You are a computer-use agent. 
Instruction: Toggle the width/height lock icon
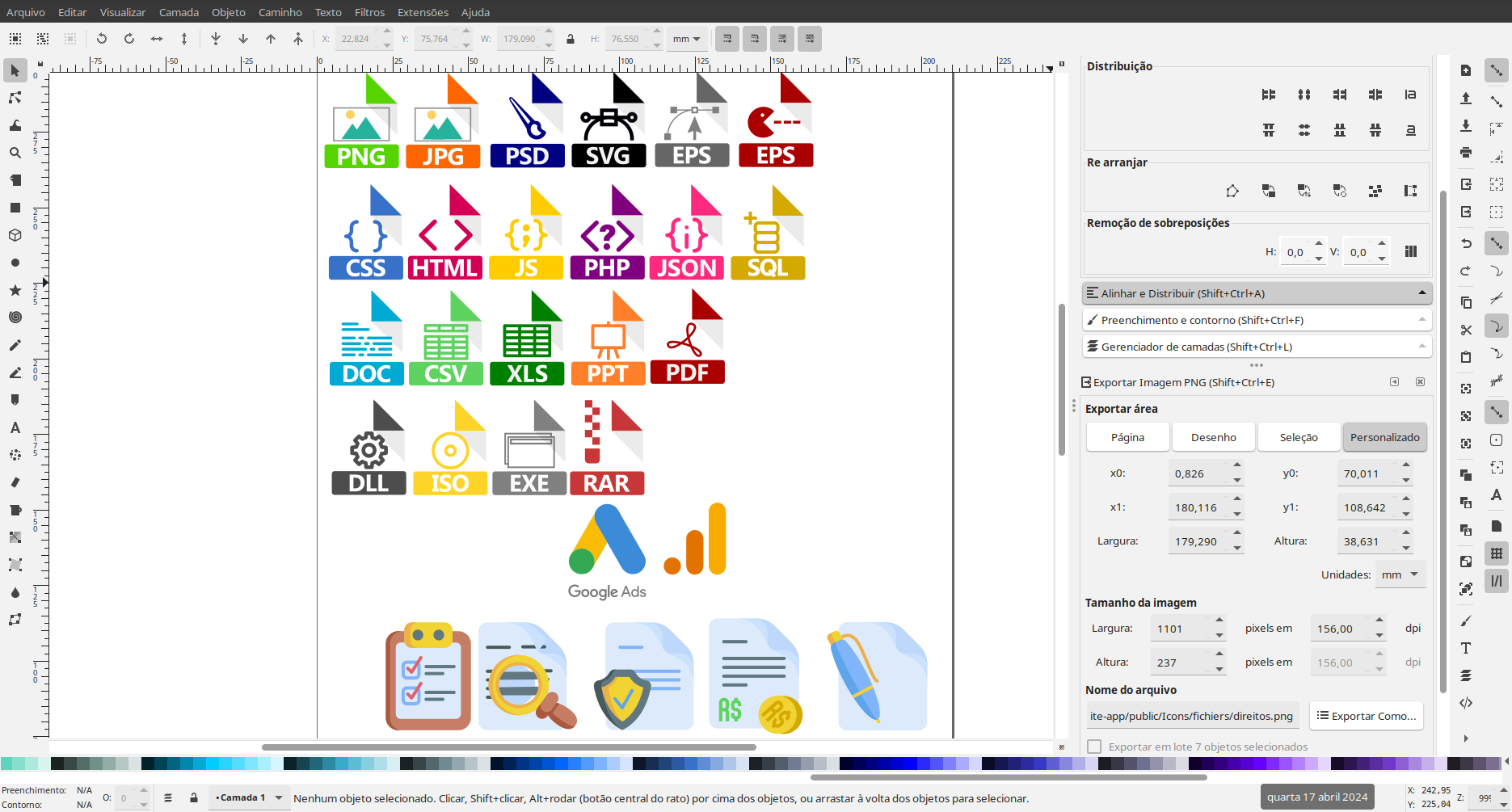[x=571, y=39]
